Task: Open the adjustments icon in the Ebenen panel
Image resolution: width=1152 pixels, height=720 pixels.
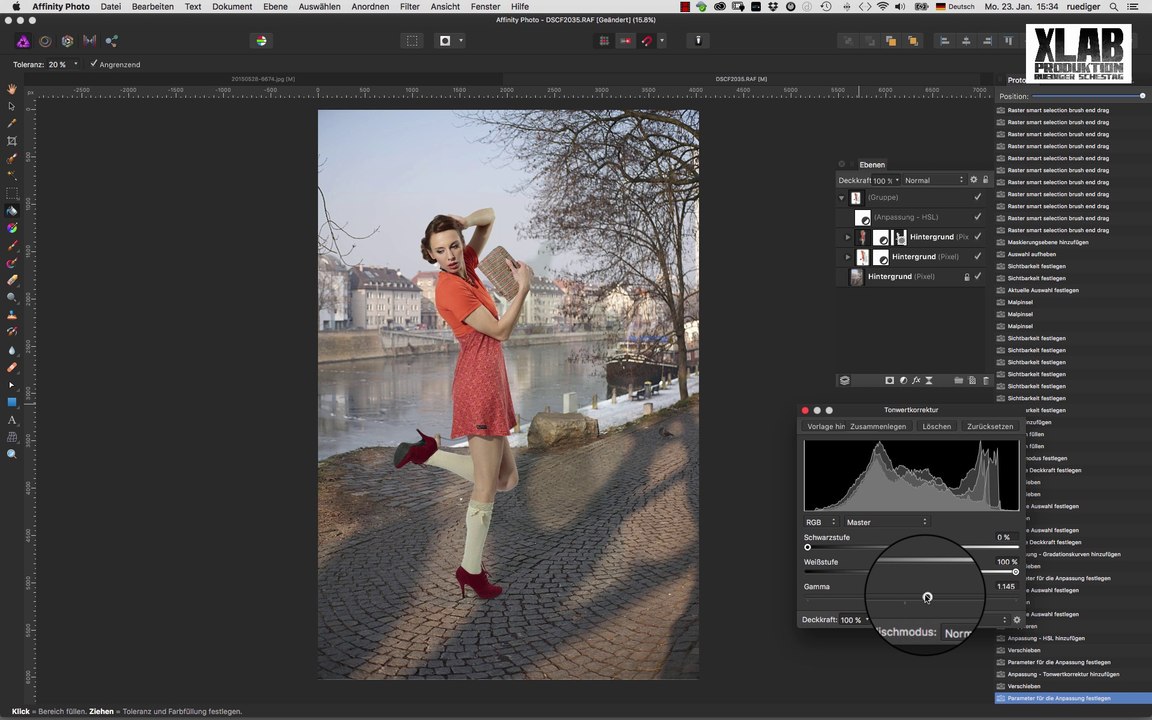Action: coord(903,381)
